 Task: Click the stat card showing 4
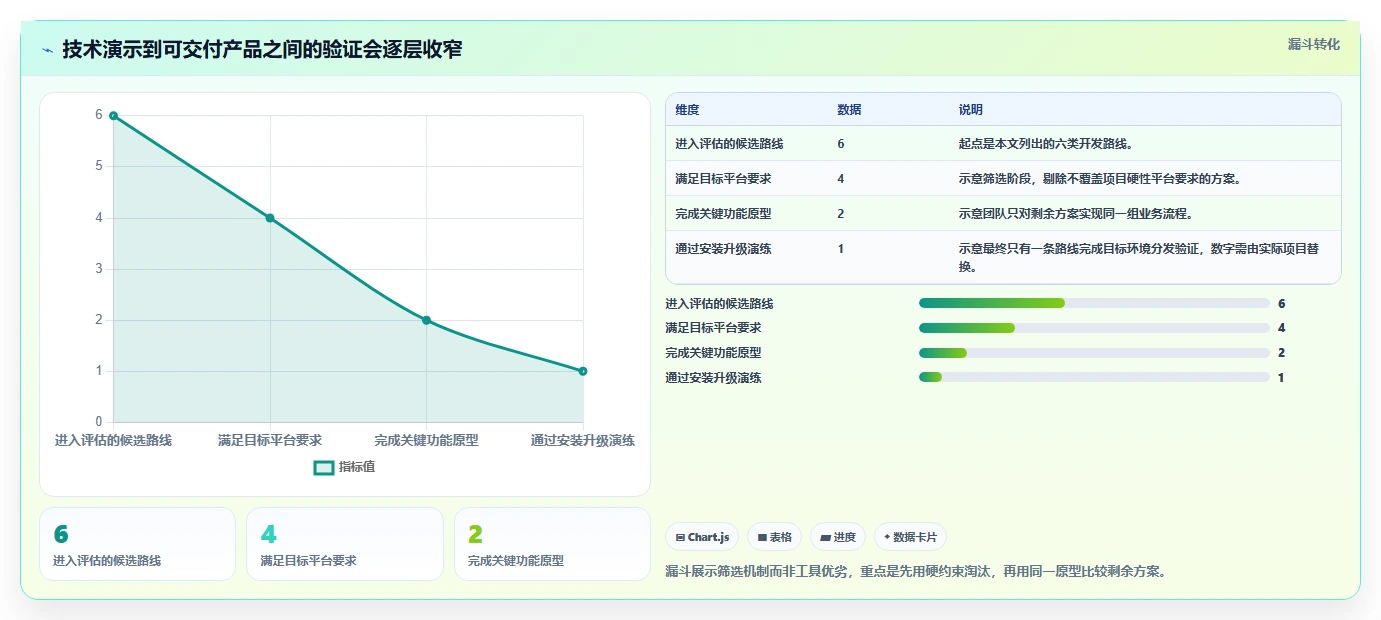tap(344, 544)
